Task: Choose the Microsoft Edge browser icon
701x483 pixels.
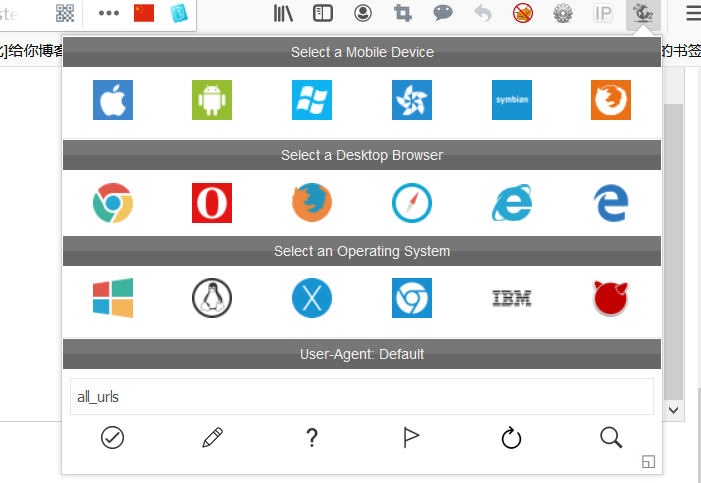Action: 611,203
